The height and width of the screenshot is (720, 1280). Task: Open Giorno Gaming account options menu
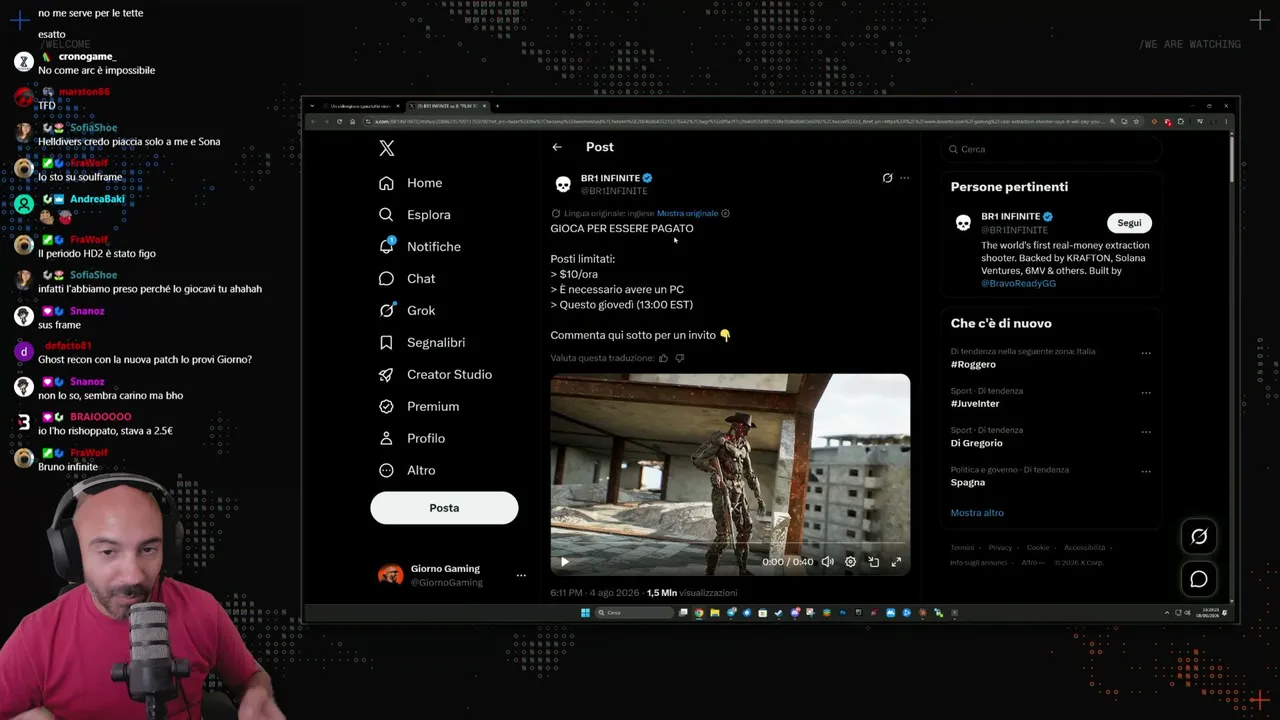521,575
